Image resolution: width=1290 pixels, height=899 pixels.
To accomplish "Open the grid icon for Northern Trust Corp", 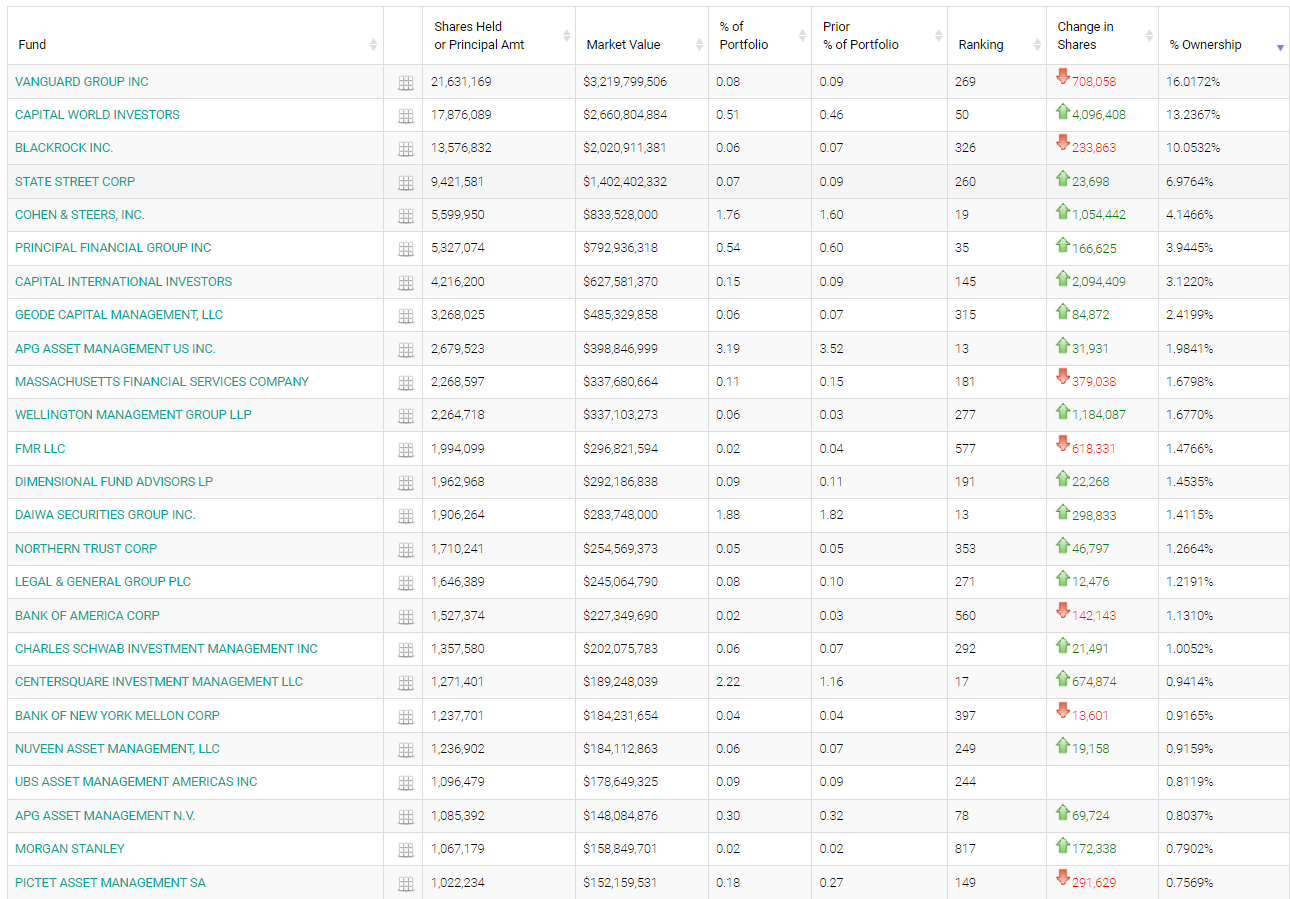I will (405, 550).
